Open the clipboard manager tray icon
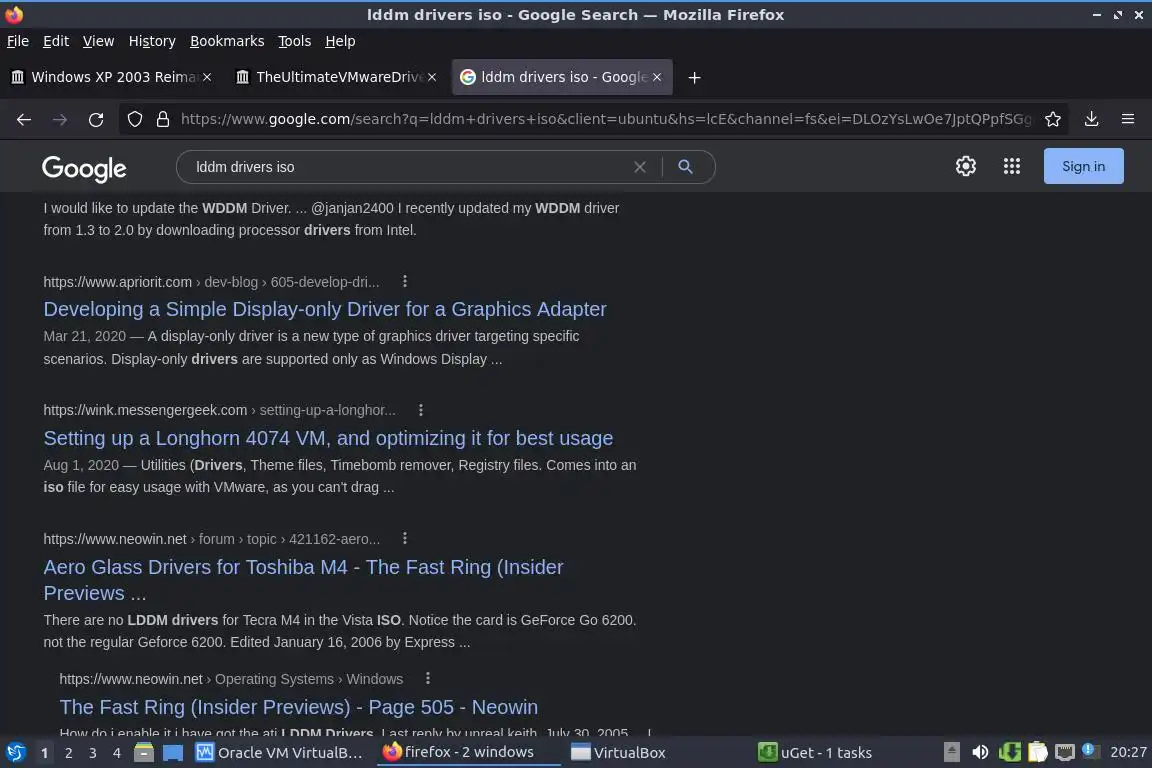 [1037, 752]
